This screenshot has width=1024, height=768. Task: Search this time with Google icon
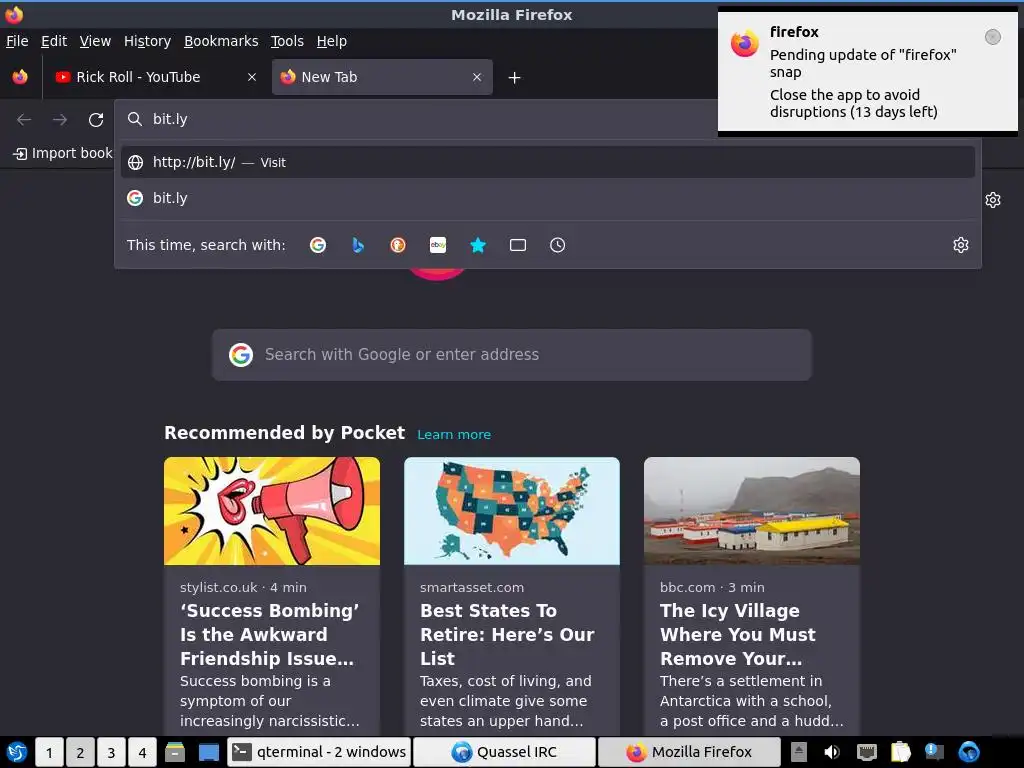(318, 245)
